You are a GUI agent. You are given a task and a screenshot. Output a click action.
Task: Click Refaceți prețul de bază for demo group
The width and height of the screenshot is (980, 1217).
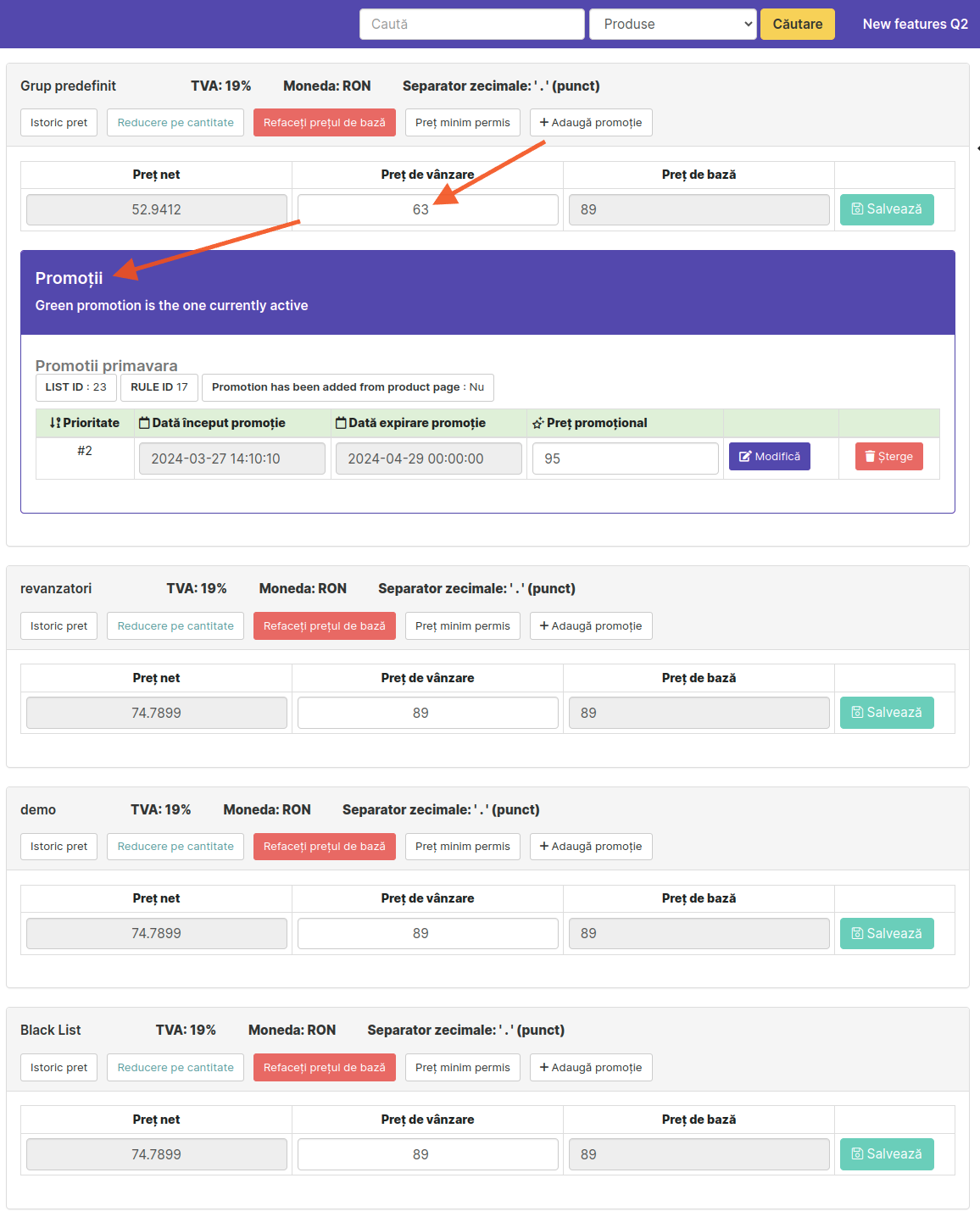(325, 847)
